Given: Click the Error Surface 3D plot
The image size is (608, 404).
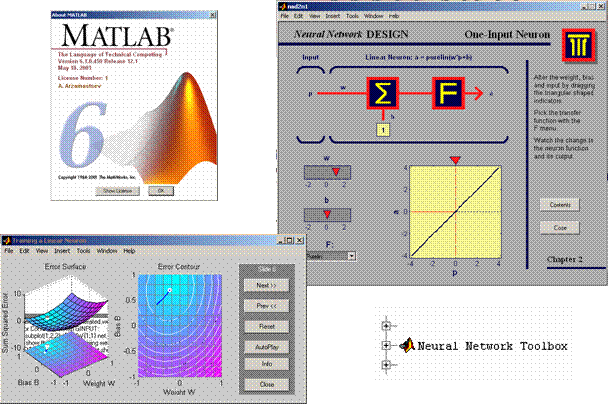Looking at the screenshot, I should [66, 325].
